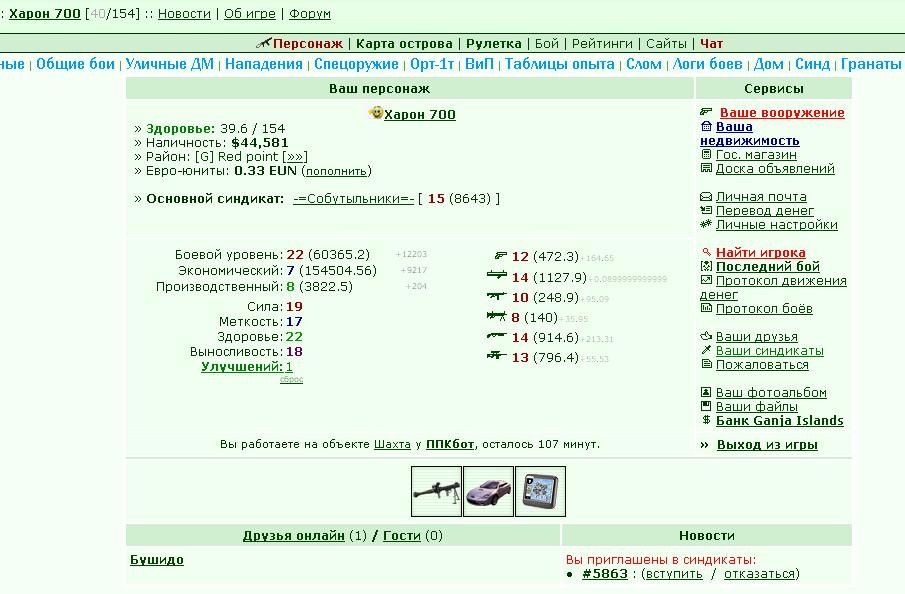Open Логи боев link
Image resolution: width=905 pixels, height=594 pixels.
708,63
